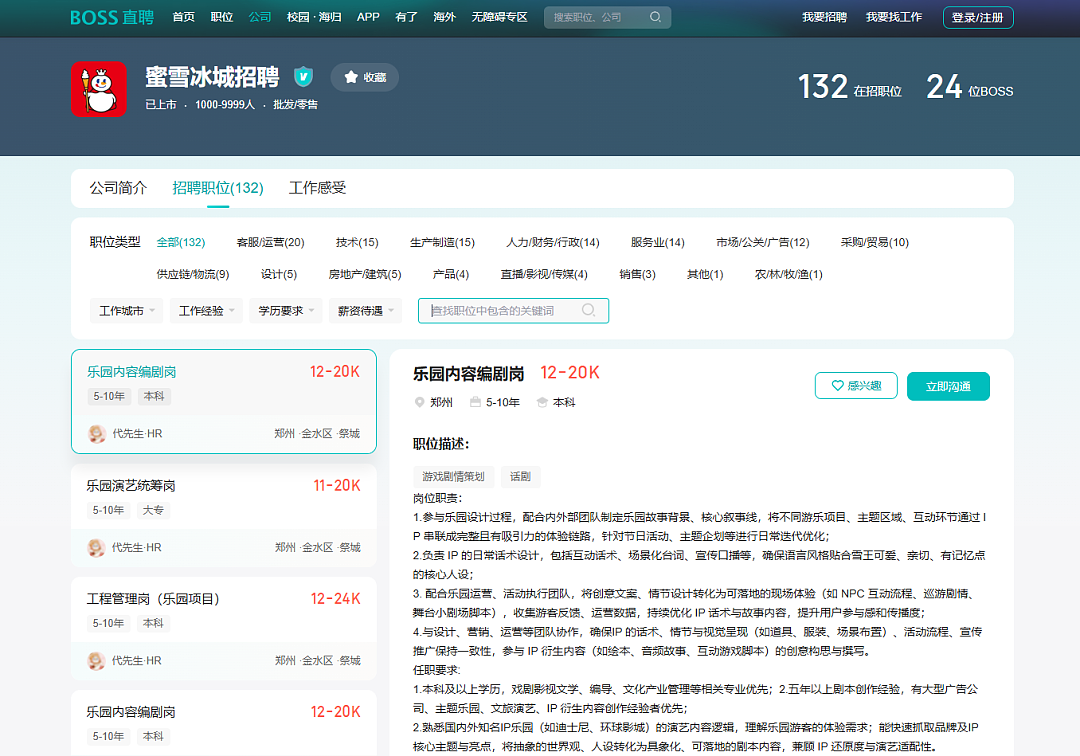This screenshot has width=1080, height=756.
Task: Click the top search box for 职位、公司
Action: coord(608,17)
